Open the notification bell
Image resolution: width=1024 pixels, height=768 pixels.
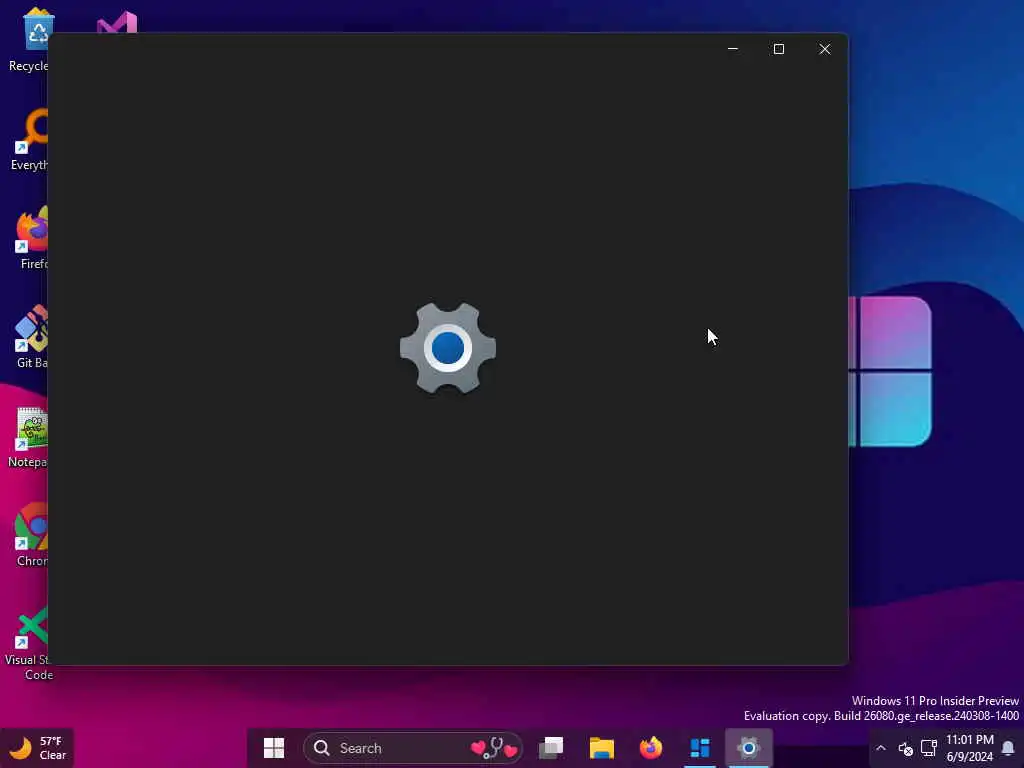(x=1008, y=748)
